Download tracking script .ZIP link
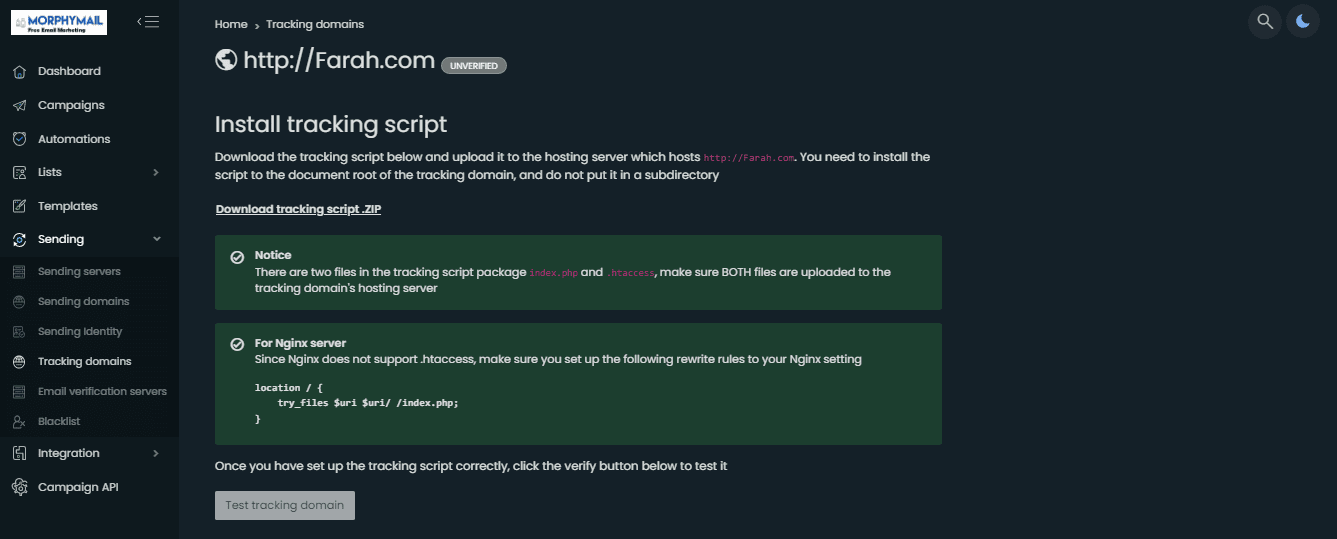The height and width of the screenshot is (539, 1337). [x=298, y=209]
